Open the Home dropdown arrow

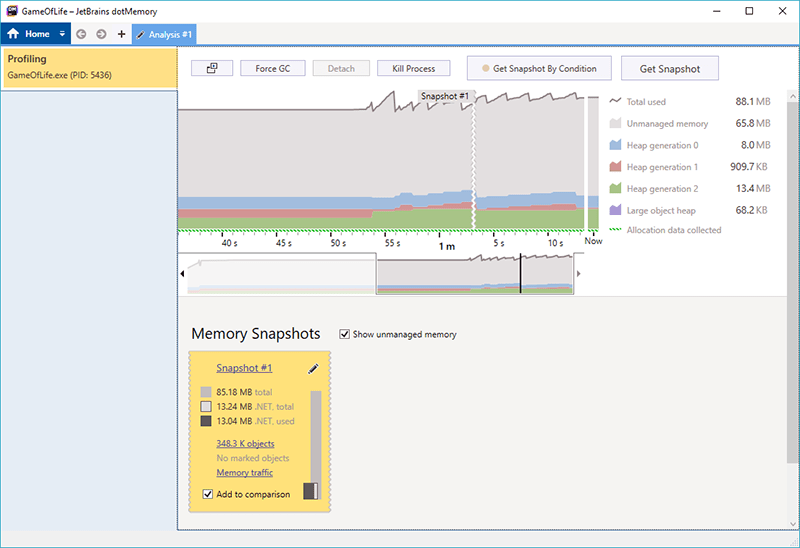[62, 34]
